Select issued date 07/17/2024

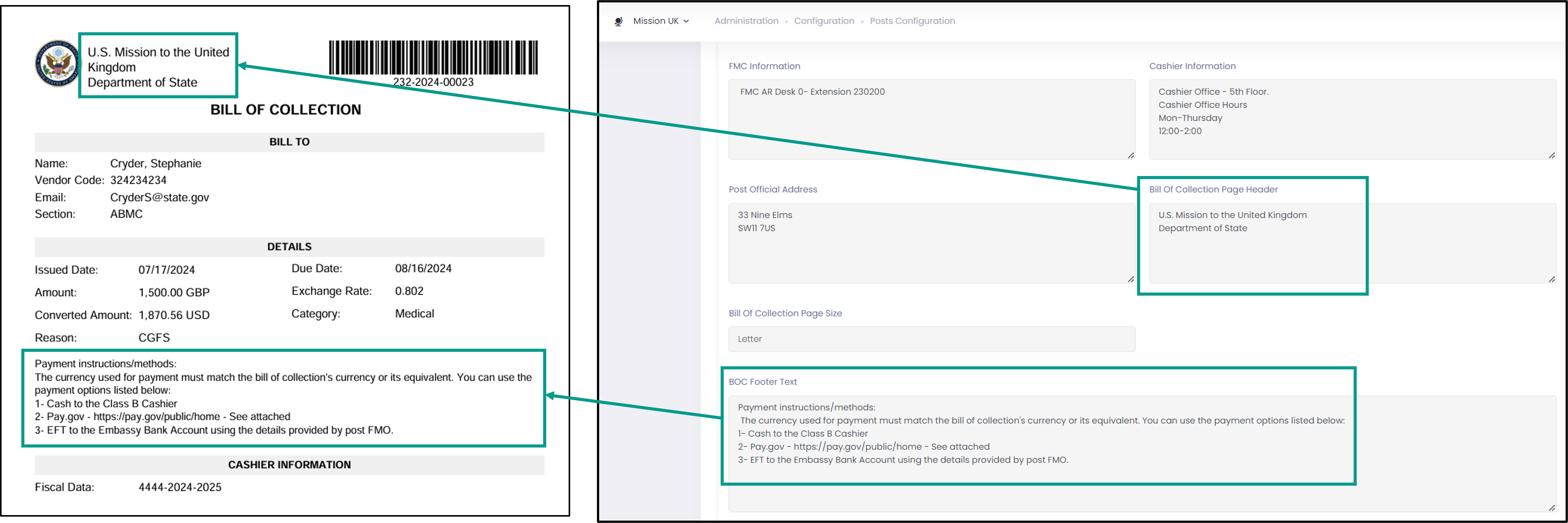(166, 270)
